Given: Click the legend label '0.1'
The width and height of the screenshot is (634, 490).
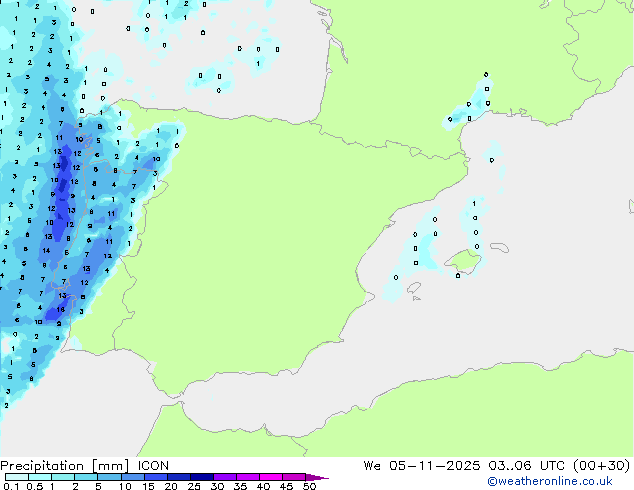Looking at the screenshot, I should click(11, 486).
